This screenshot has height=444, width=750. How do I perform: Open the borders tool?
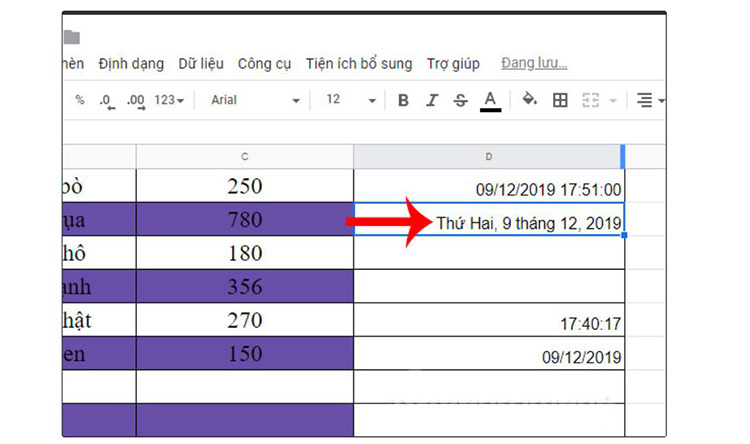[560, 100]
